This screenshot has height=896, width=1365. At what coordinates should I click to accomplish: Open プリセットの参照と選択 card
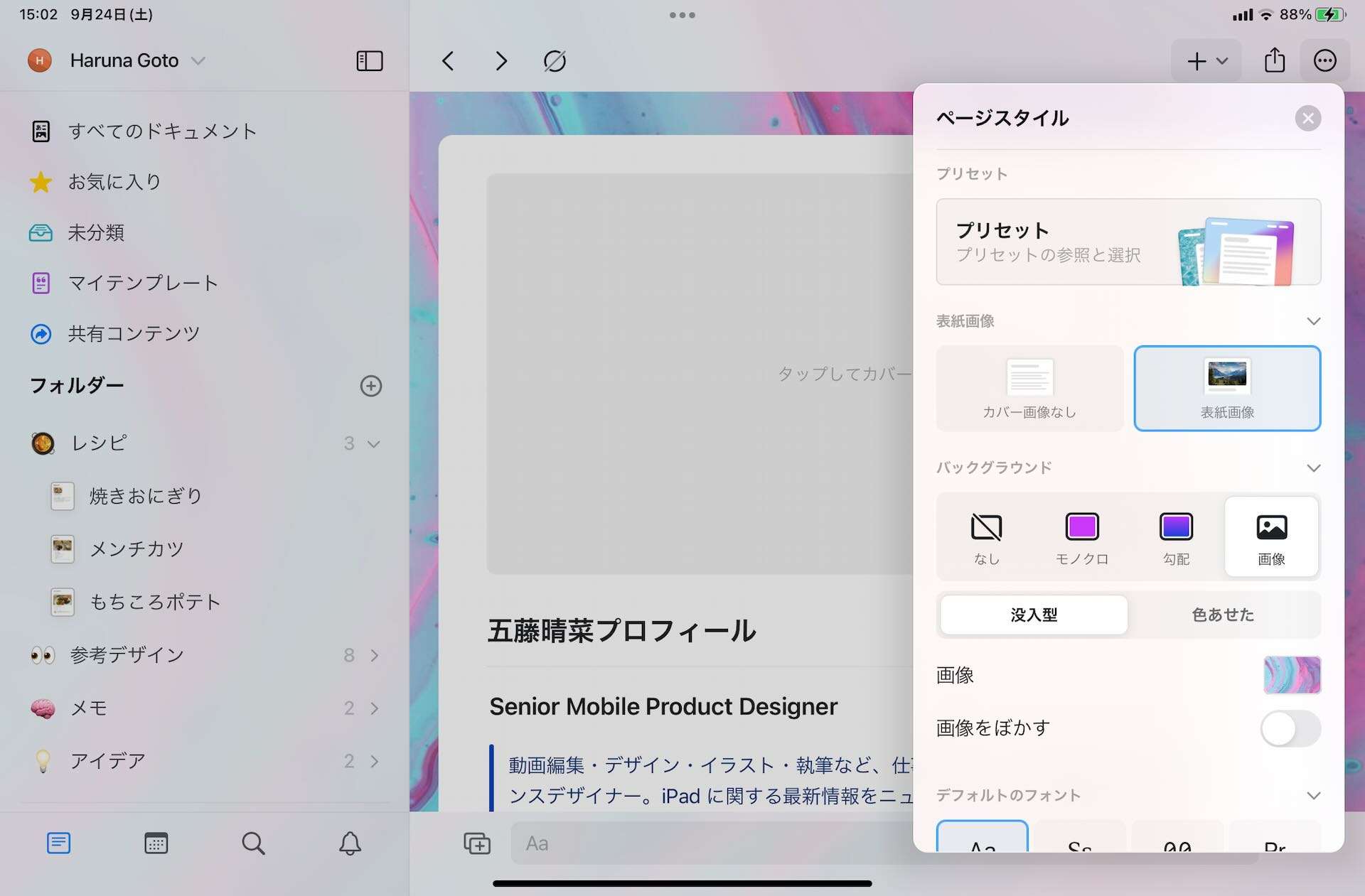[1128, 242]
